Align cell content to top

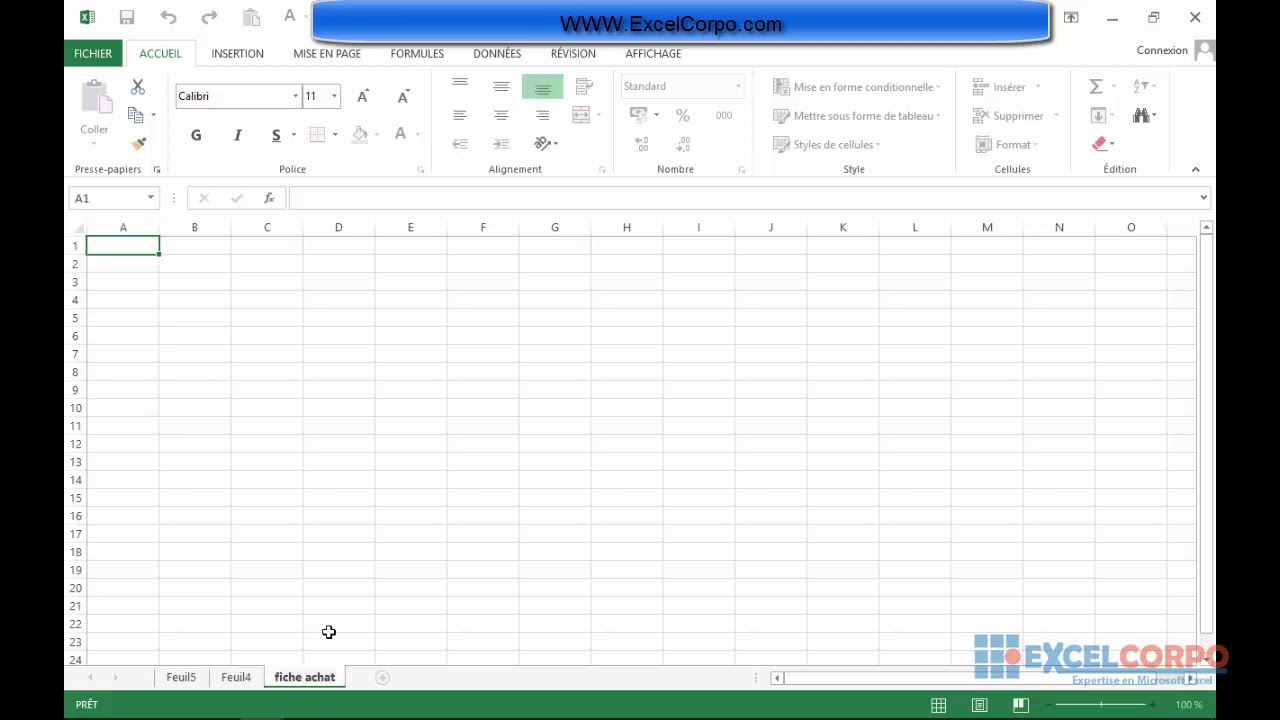(460, 86)
